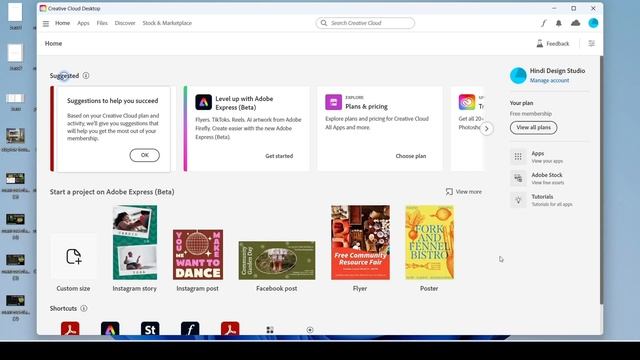640x360 pixels.
Task: Click the Feedback flask icon
Action: click(540, 43)
